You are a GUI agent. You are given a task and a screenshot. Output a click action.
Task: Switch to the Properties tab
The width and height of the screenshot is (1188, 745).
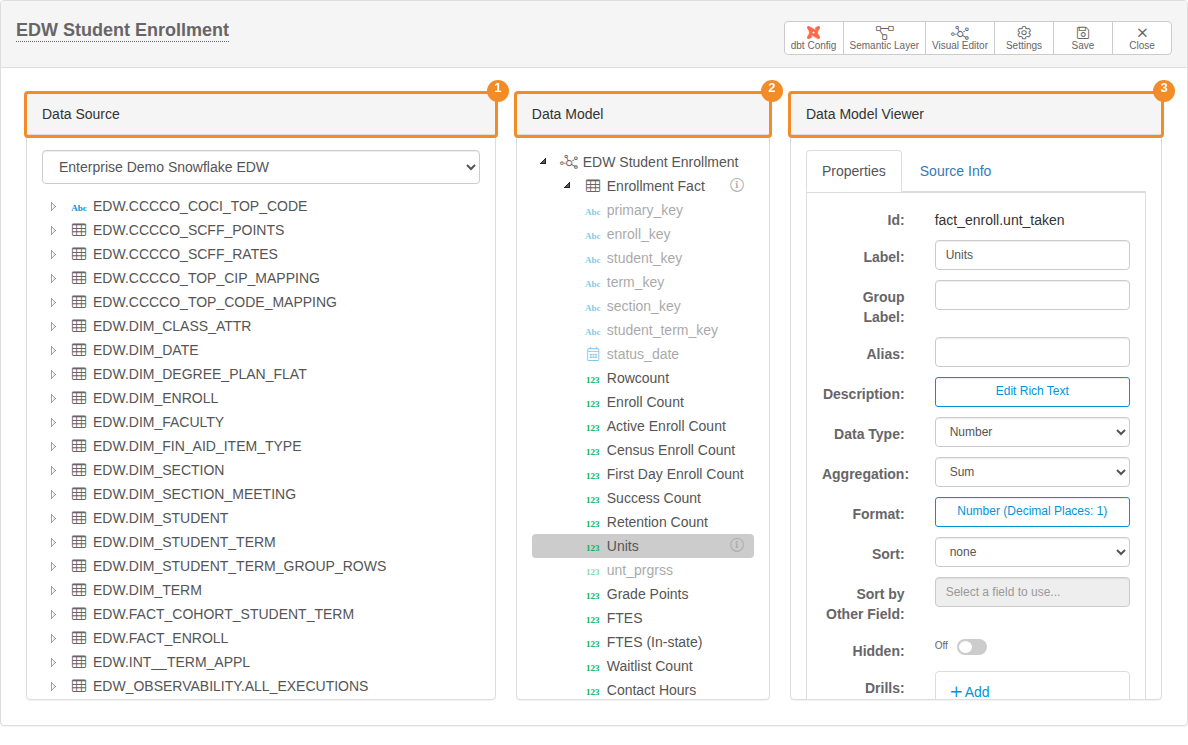click(x=853, y=171)
